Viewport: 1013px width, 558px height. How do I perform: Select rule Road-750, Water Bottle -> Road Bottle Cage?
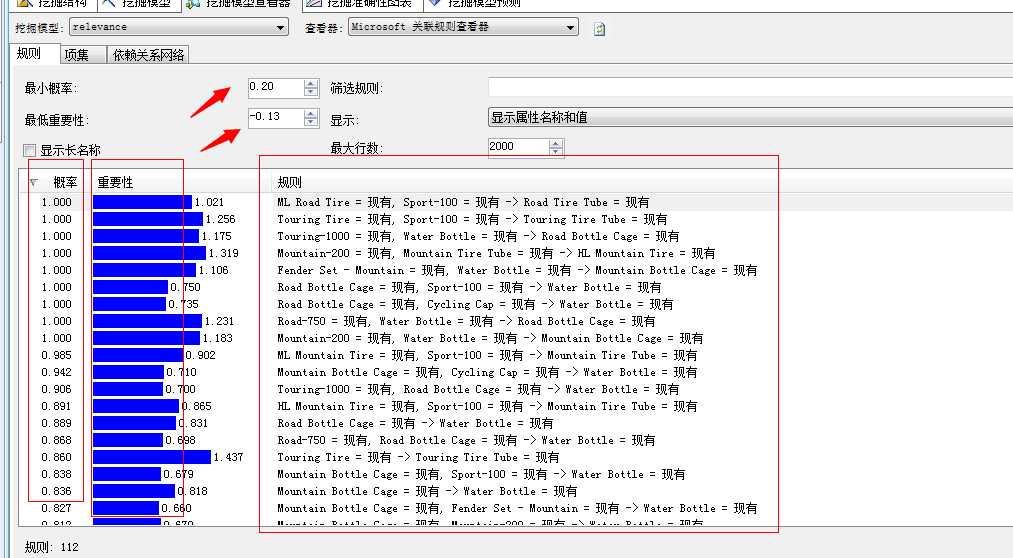[x=466, y=321]
